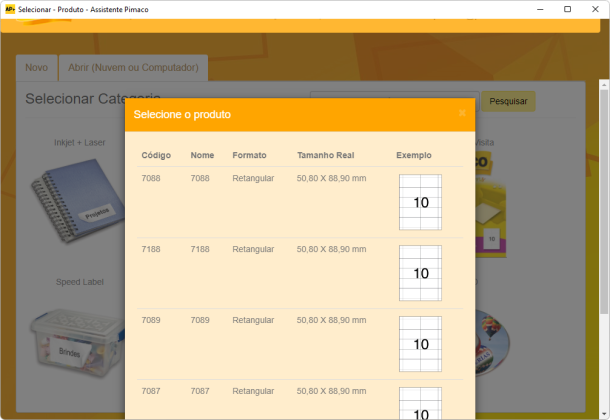Click the yellow Pimaco package category image
Viewport: 610px width, 420px height.
coord(491,204)
